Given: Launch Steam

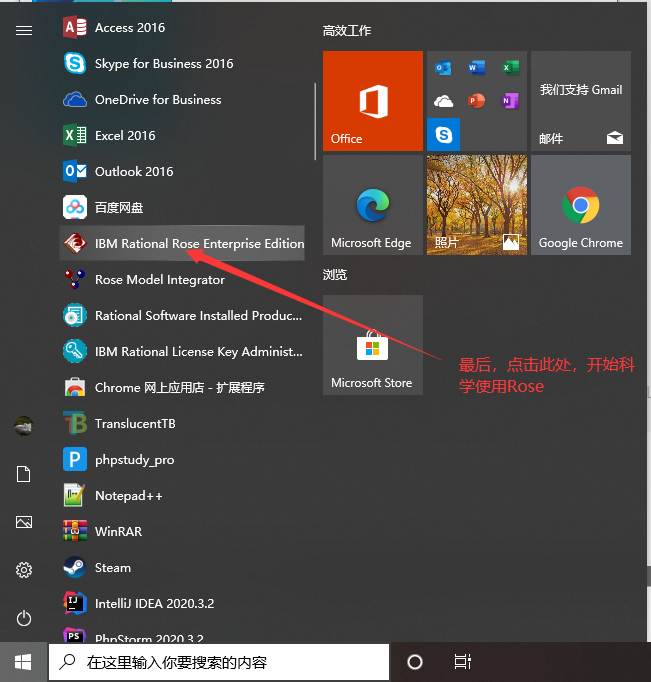Looking at the screenshot, I should [182, 568].
